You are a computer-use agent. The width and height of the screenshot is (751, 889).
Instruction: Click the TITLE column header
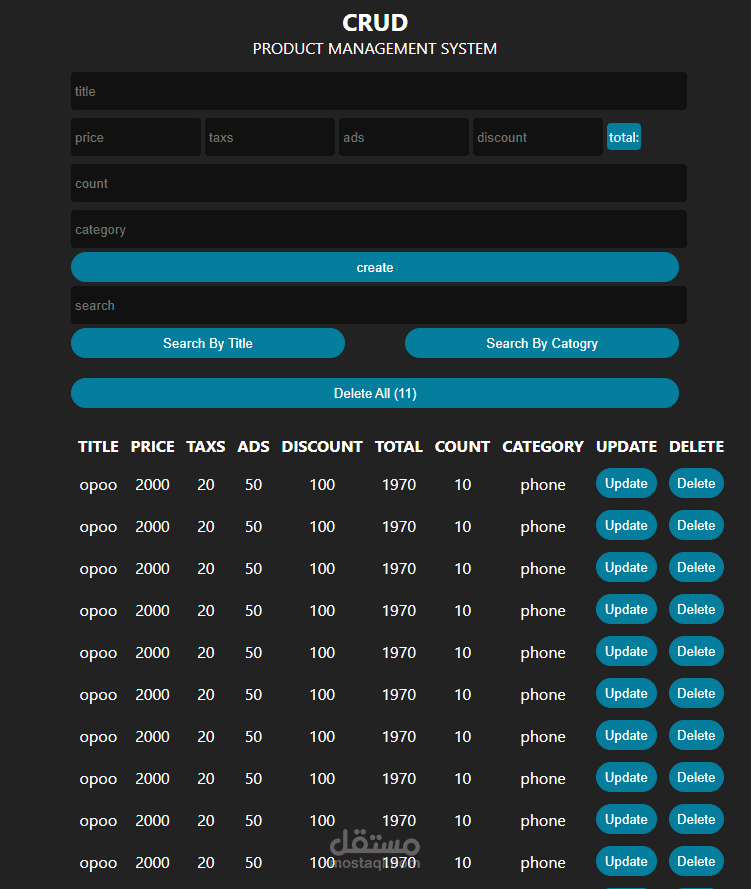coord(98,447)
